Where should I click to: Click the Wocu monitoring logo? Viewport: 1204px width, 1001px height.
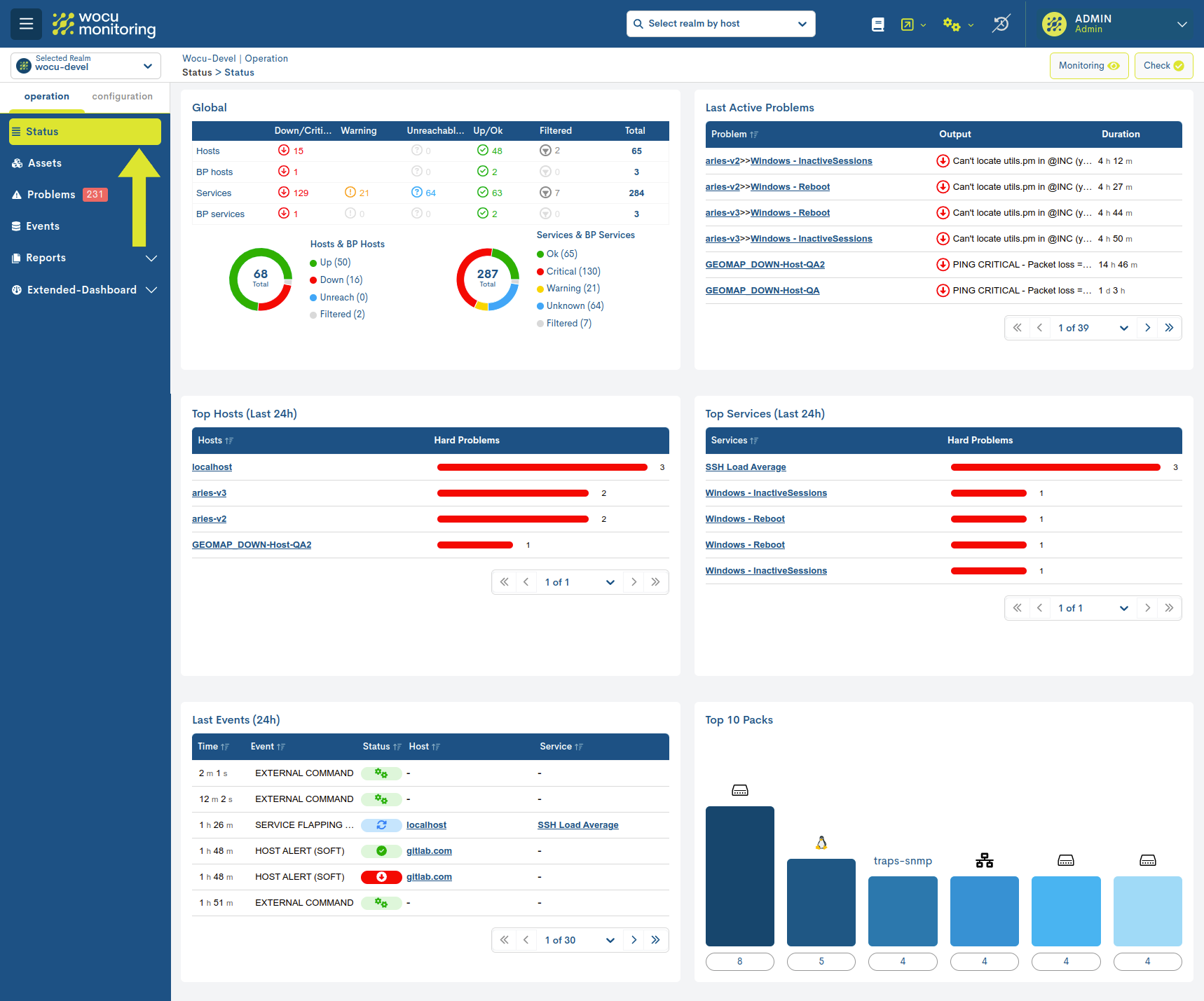coord(104,24)
